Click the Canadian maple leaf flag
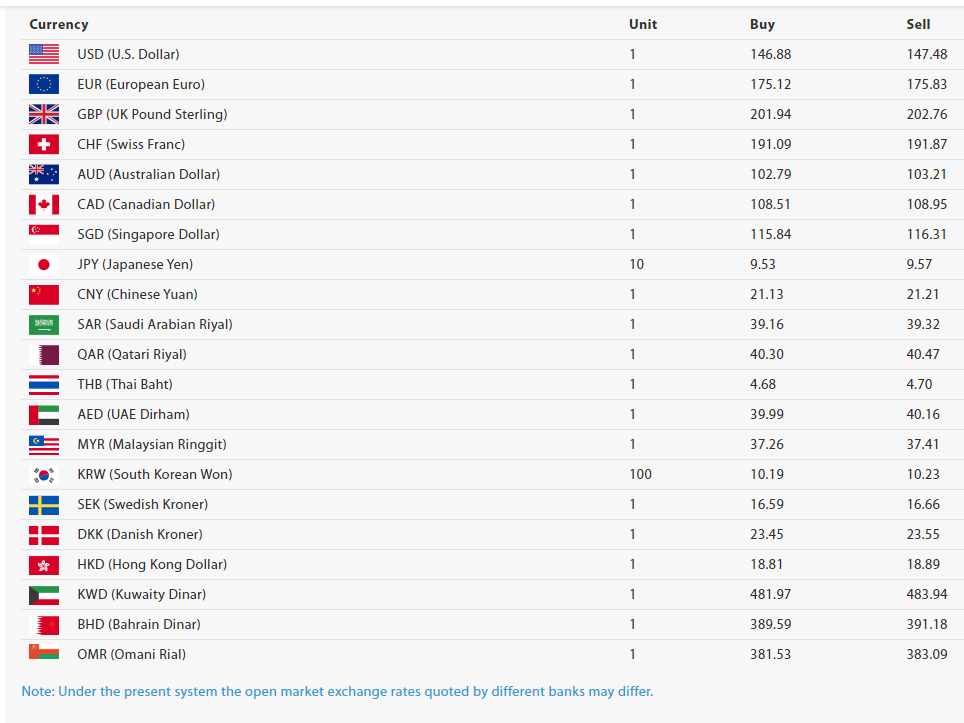Image resolution: width=964 pixels, height=723 pixels. tap(44, 204)
